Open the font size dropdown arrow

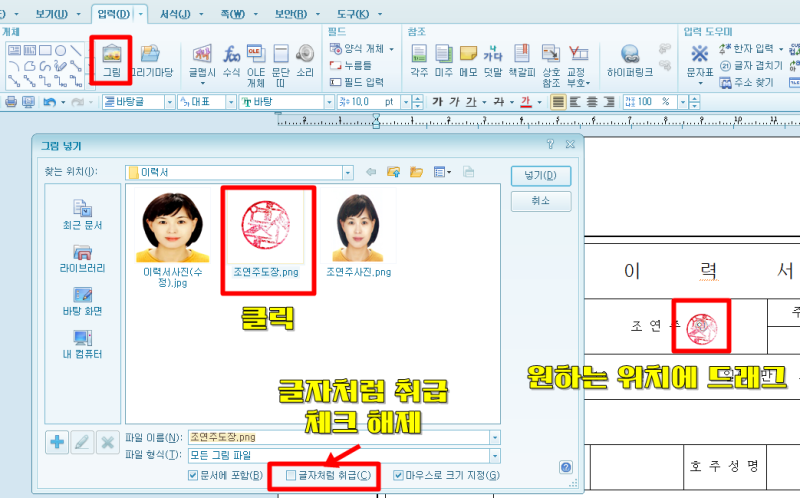(406, 102)
